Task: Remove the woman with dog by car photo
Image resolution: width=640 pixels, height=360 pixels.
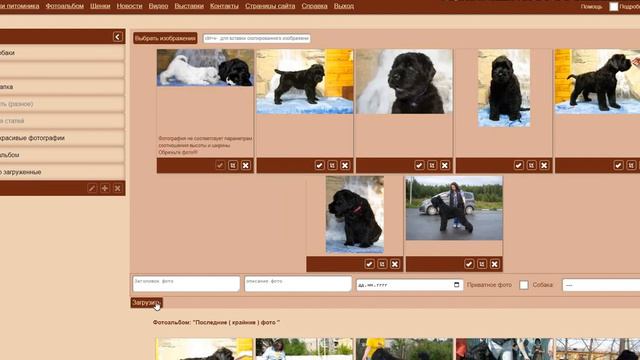Action: tap(494, 264)
